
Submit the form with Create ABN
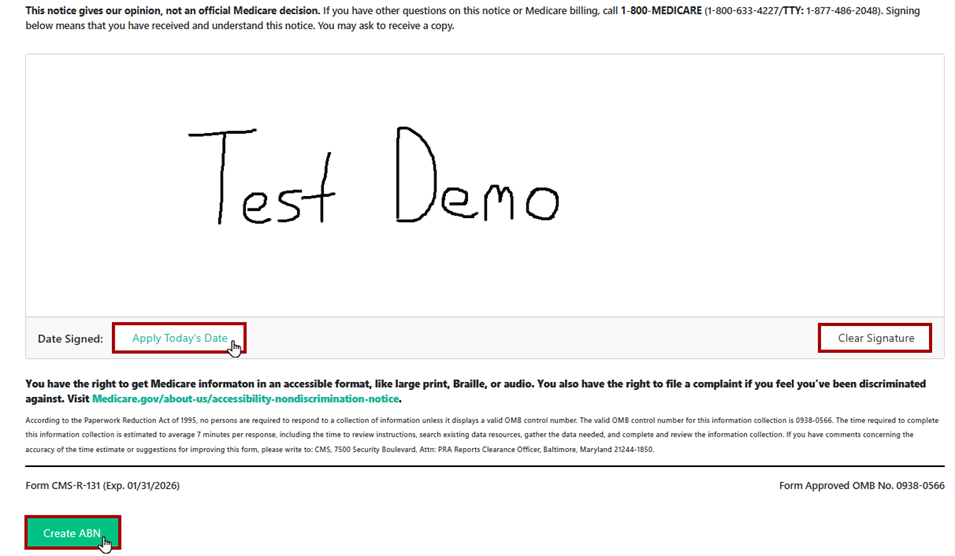click(72, 533)
